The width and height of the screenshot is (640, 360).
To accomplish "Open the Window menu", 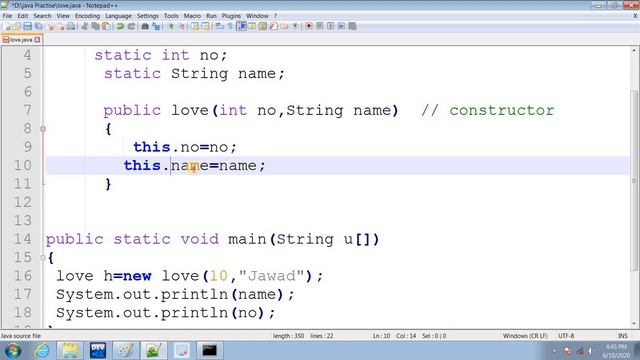I will tap(257, 16).
